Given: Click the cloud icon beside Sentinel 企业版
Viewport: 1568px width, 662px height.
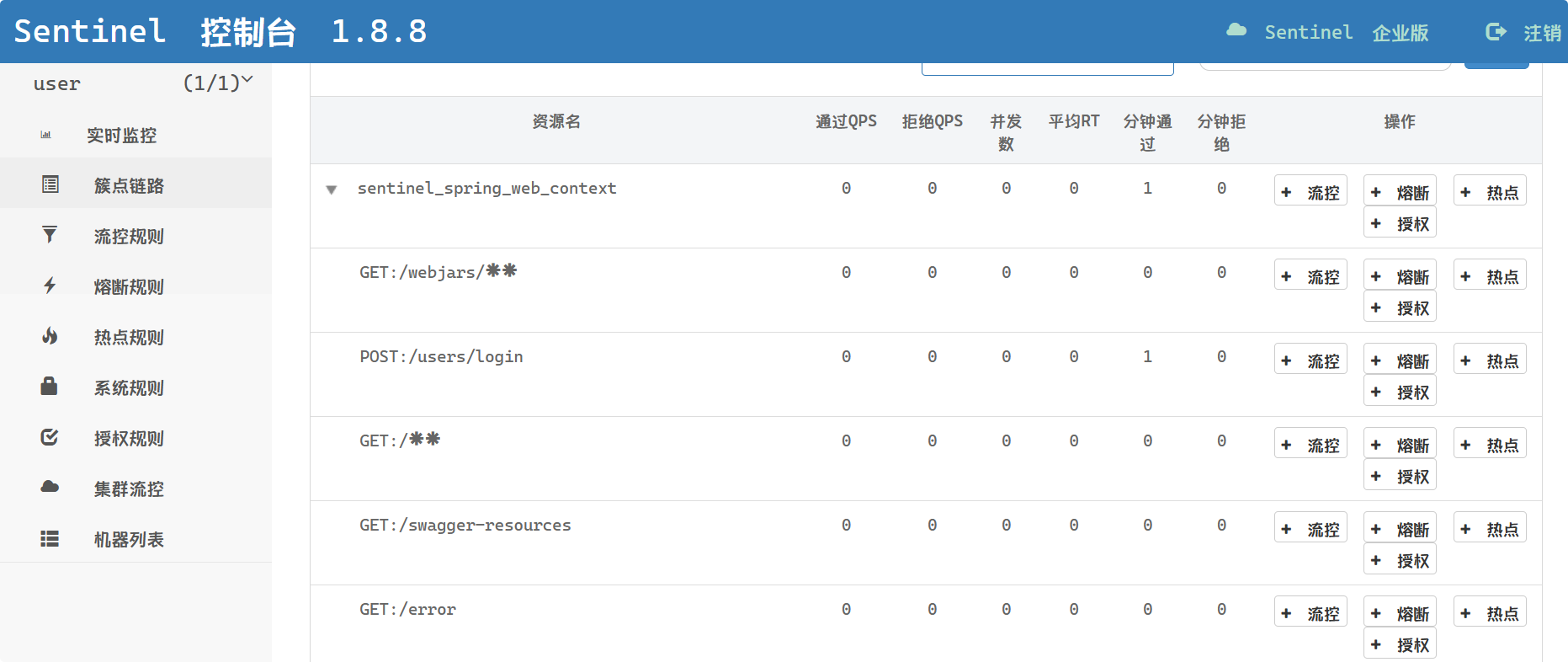Looking at the screenshot, I should (x=1236, y=30).
